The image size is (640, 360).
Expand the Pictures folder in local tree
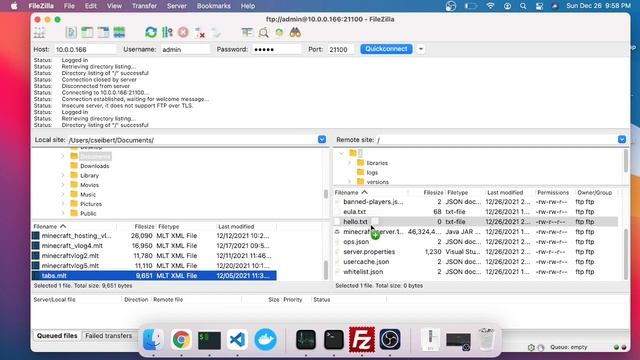[x=63, y=204]
